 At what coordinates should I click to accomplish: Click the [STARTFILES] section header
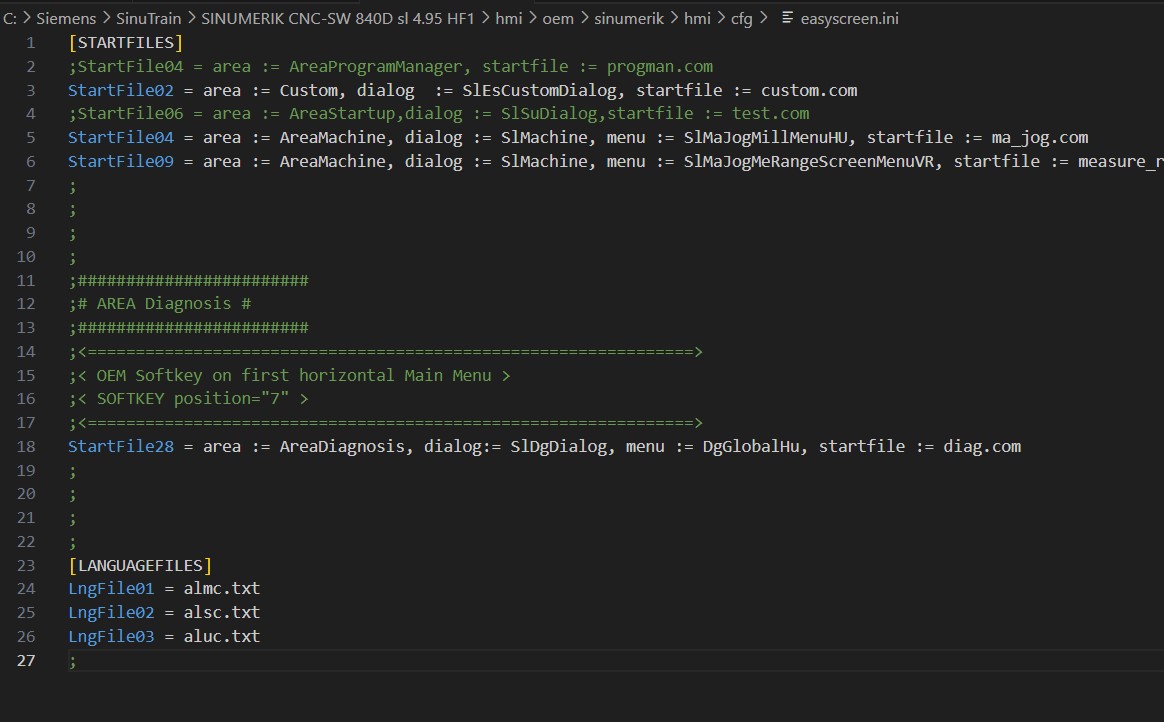point(125,43)
